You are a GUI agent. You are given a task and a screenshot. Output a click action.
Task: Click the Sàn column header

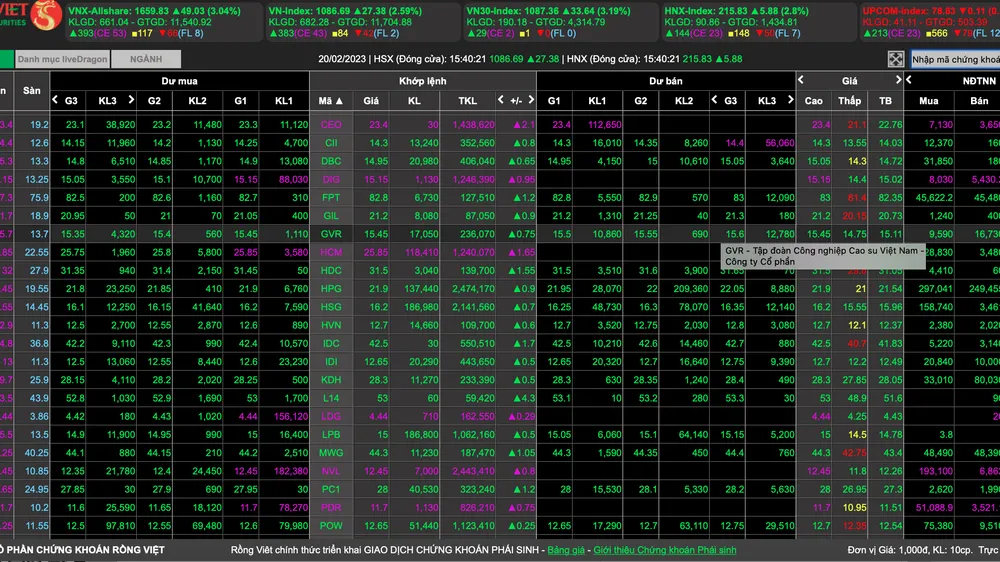click(x=32, y=91)
